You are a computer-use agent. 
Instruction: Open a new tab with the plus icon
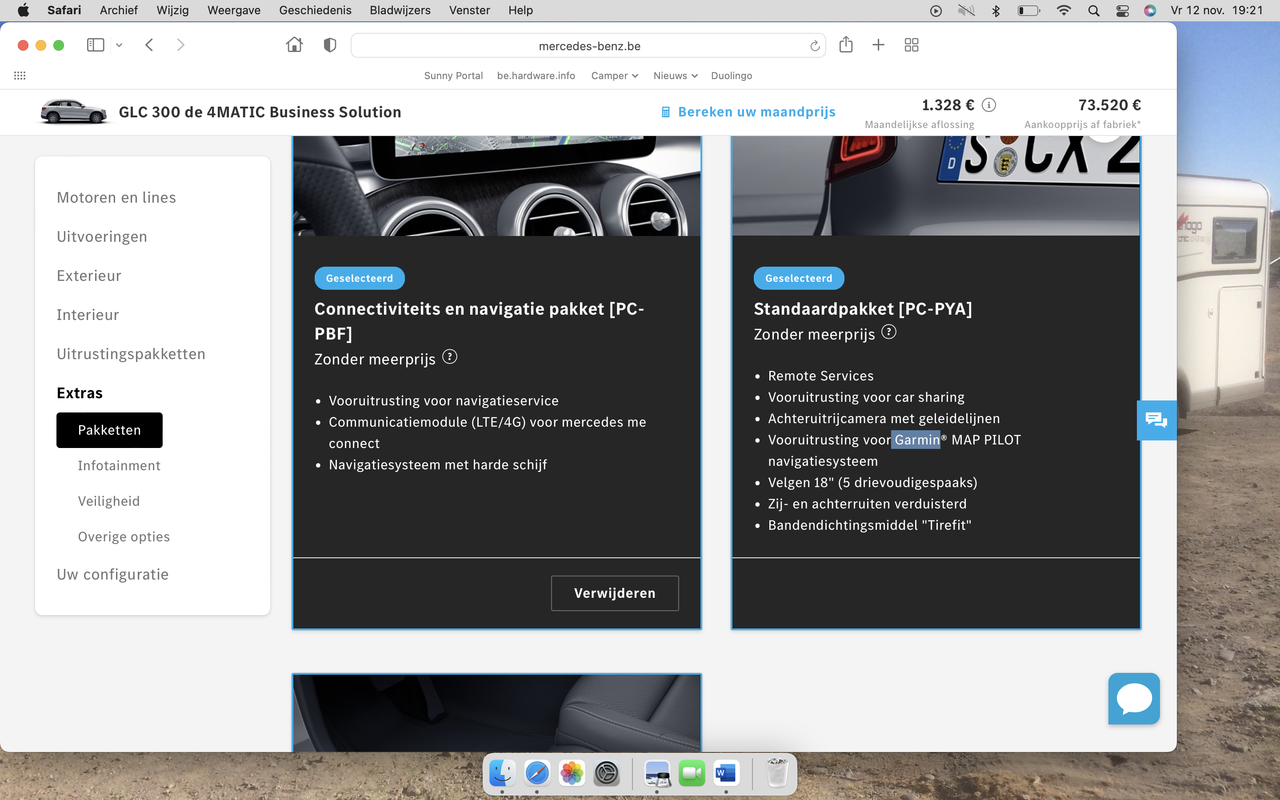pyautogui.click(x=878, y=45)
